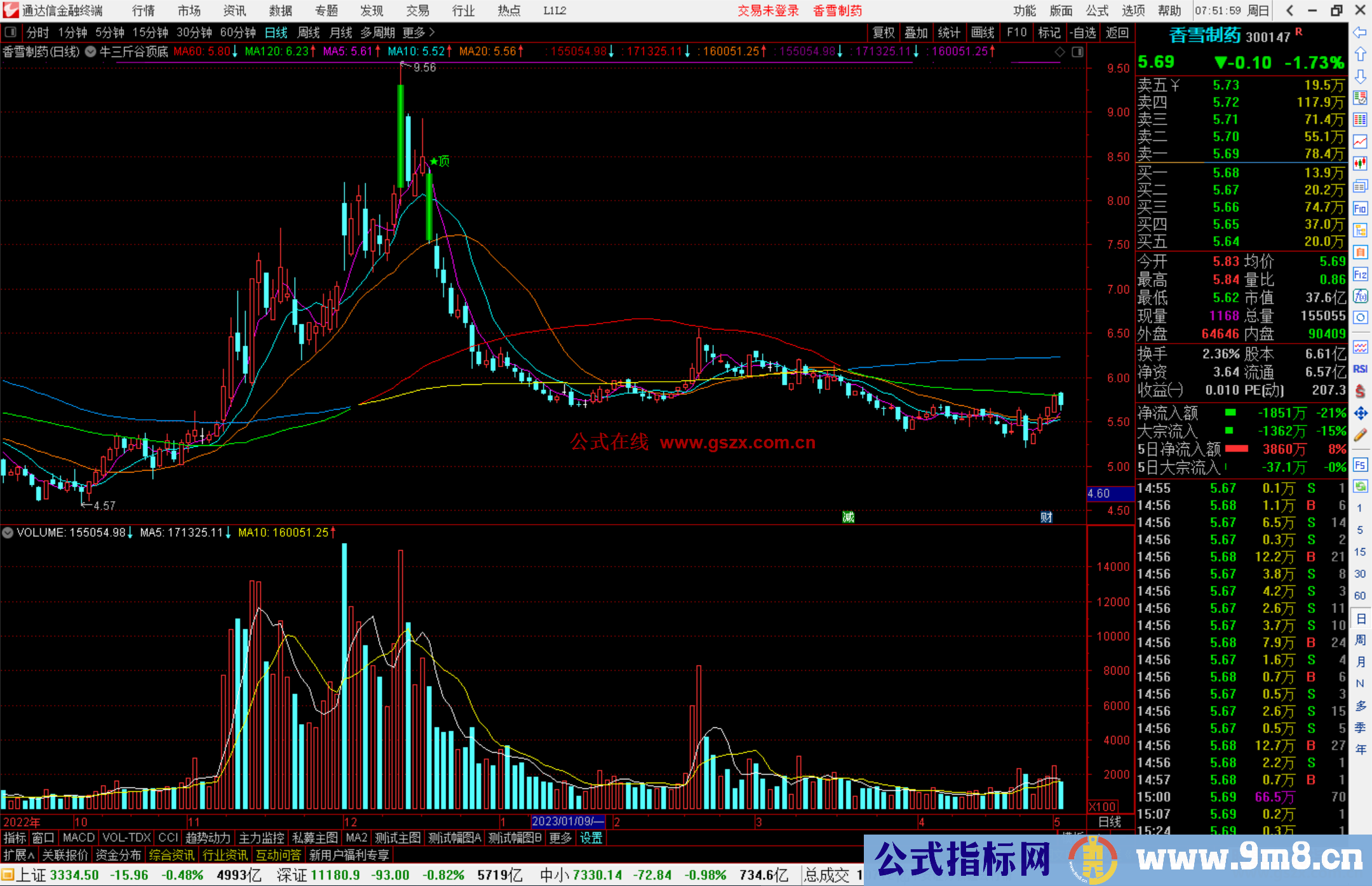Open the candlestick chart sidebar icon
The height and width of the screenshot is (886, 1372).
tap(1360, 163)
